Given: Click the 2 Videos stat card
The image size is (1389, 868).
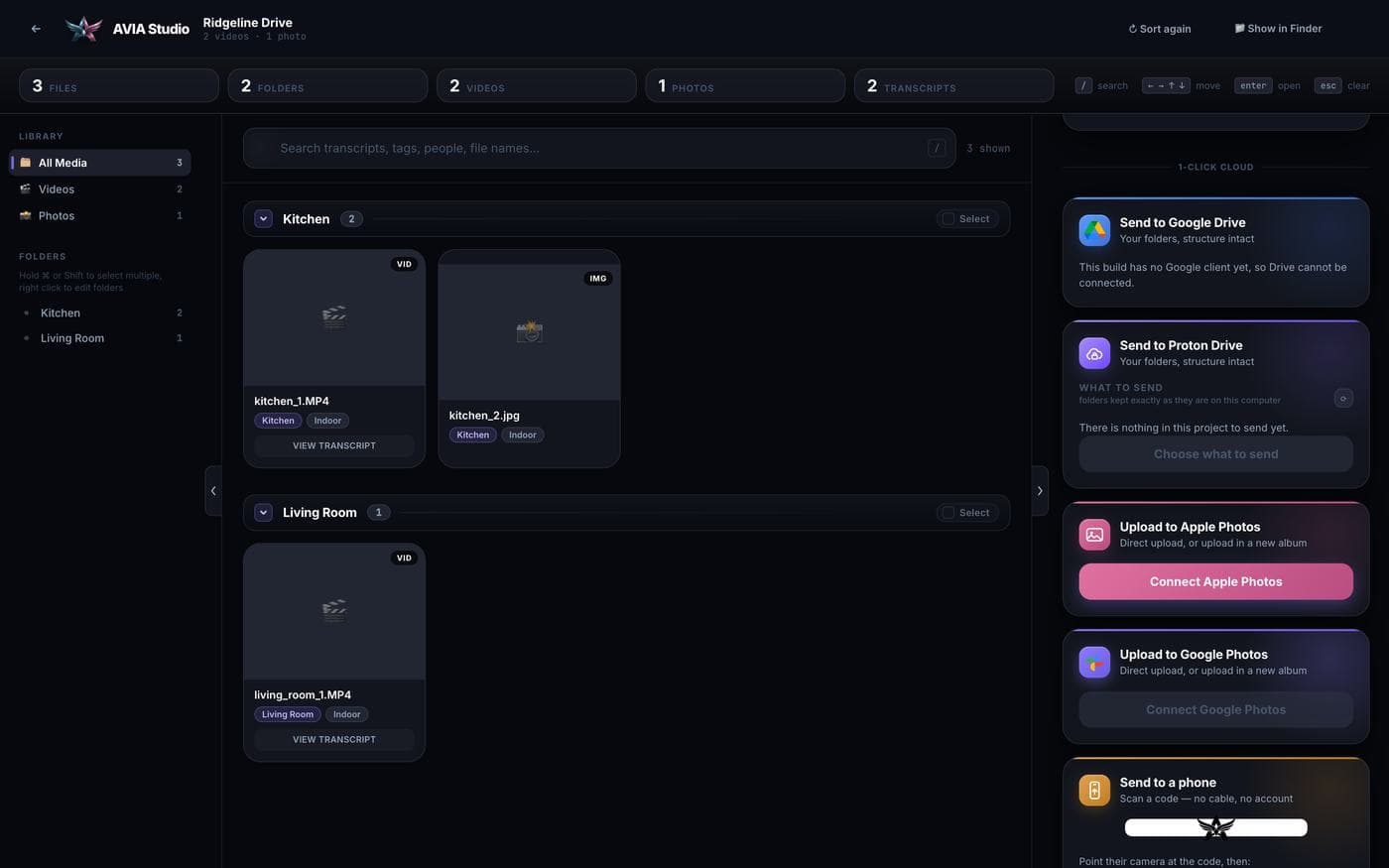Looking at the screenshot, I should 537,85.
